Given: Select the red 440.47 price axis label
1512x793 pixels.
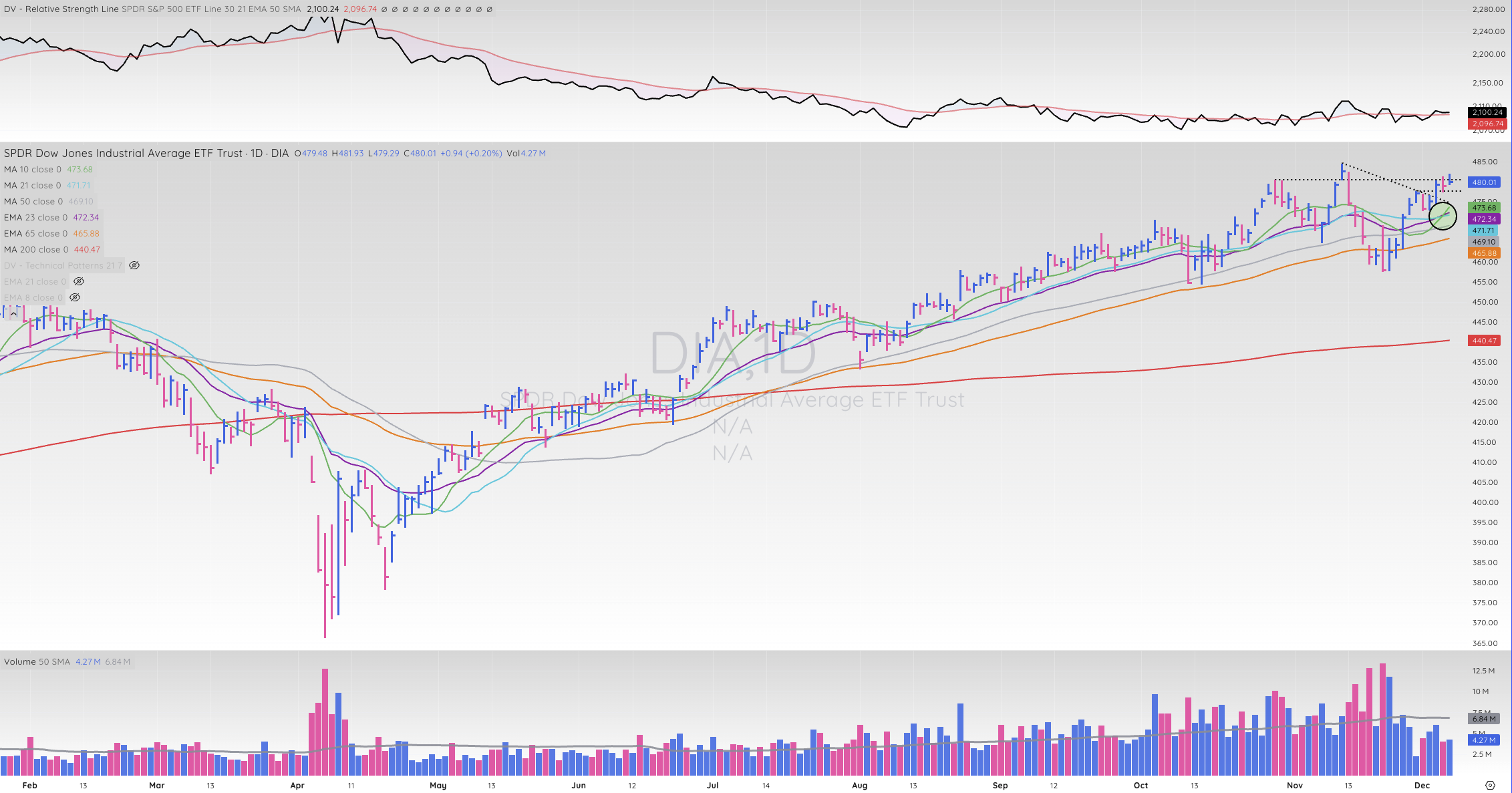Looking at the screenshot, I should pos(1485,341).
